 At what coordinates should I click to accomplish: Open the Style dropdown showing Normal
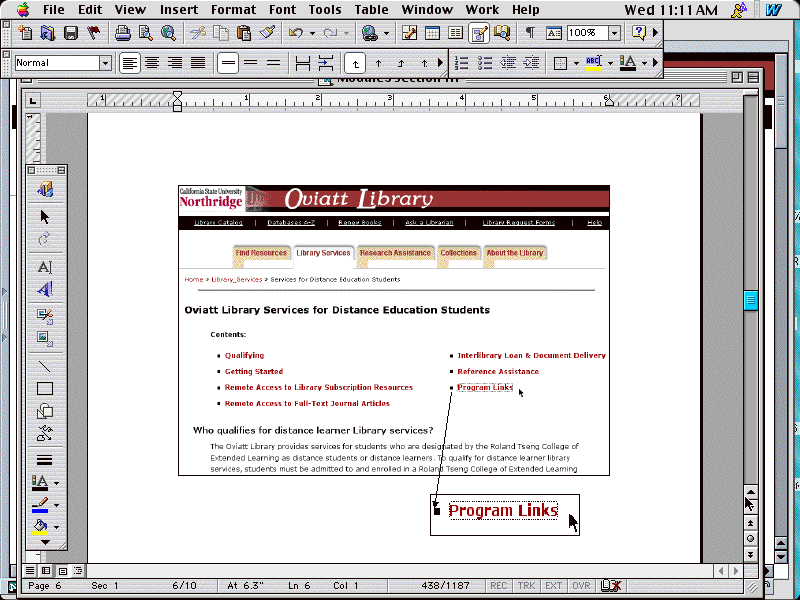[x=105, y=63]
